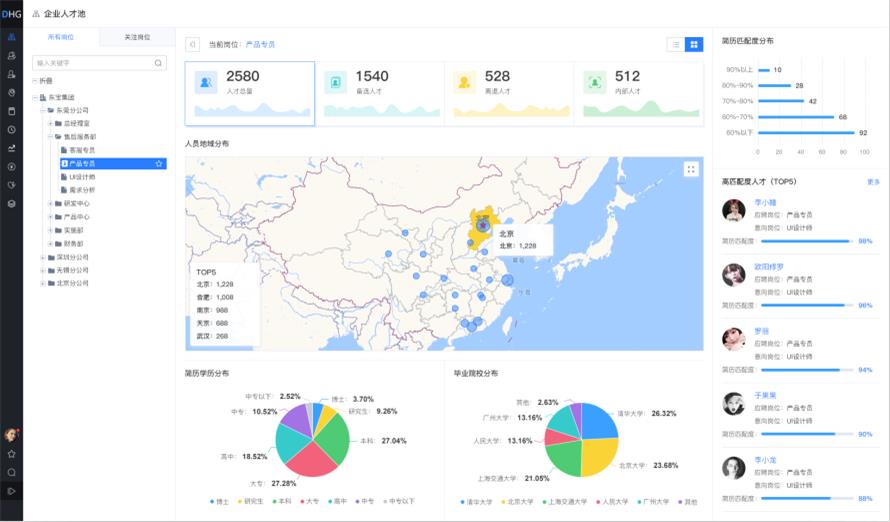The height and width of the screenshot is (522, 890).
Task: Toggle 上海交通大学 legend in school pie chart
Action: (565, 502)
